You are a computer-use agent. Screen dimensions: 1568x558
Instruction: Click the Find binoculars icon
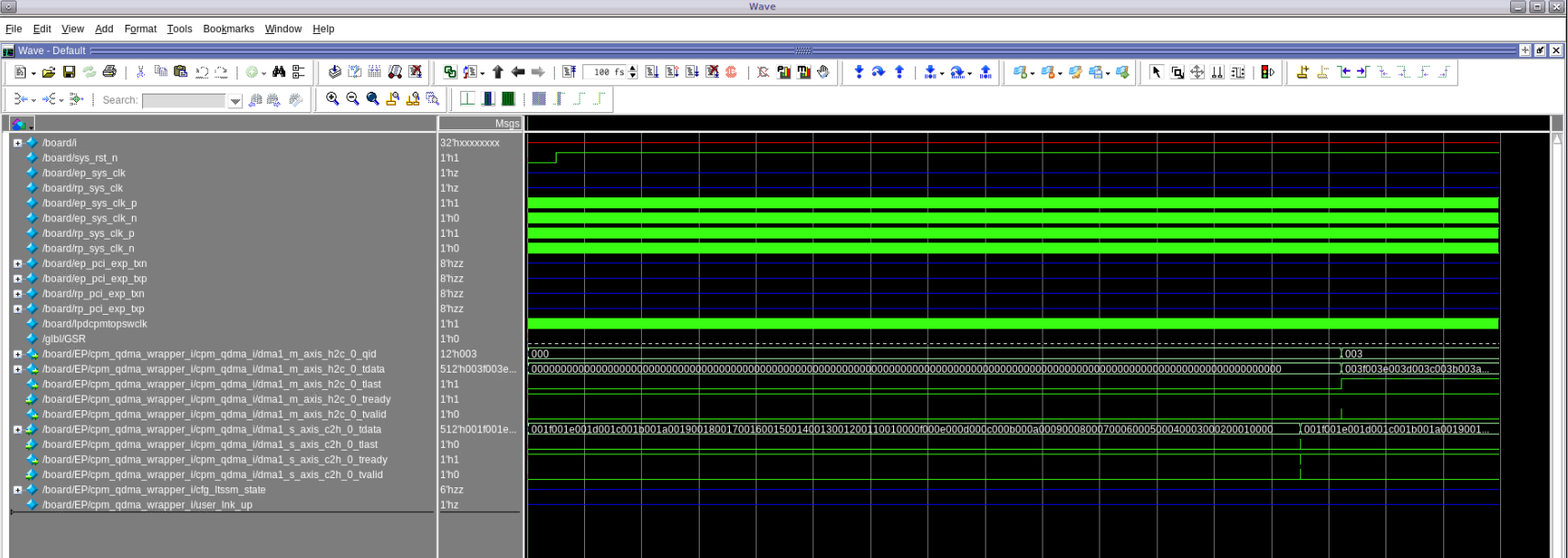tap(279, 73)
